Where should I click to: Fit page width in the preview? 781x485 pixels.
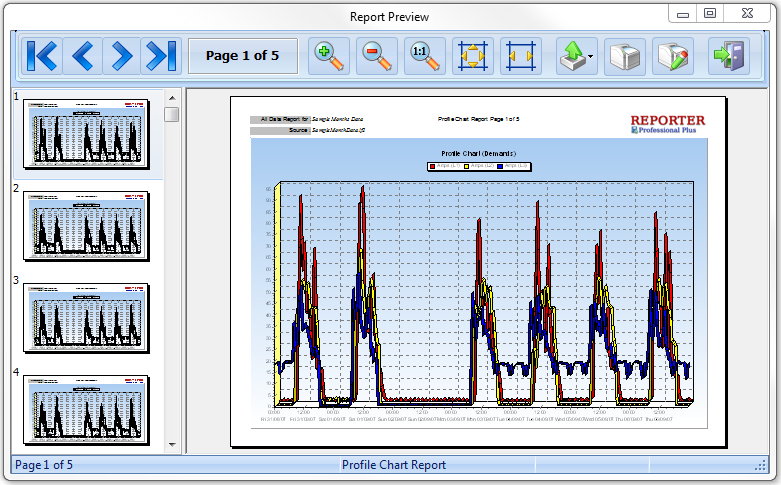(x=521, y=56)
